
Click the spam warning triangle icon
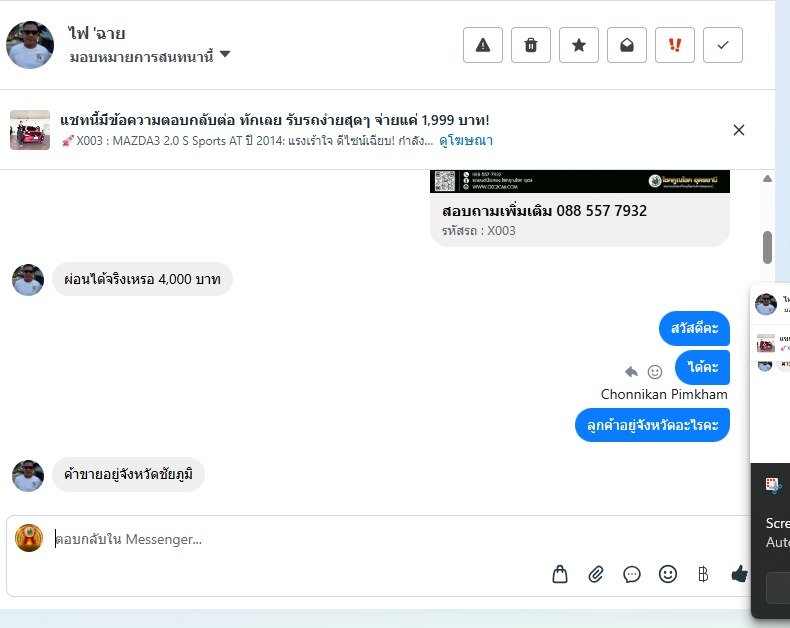click(483, 45)
